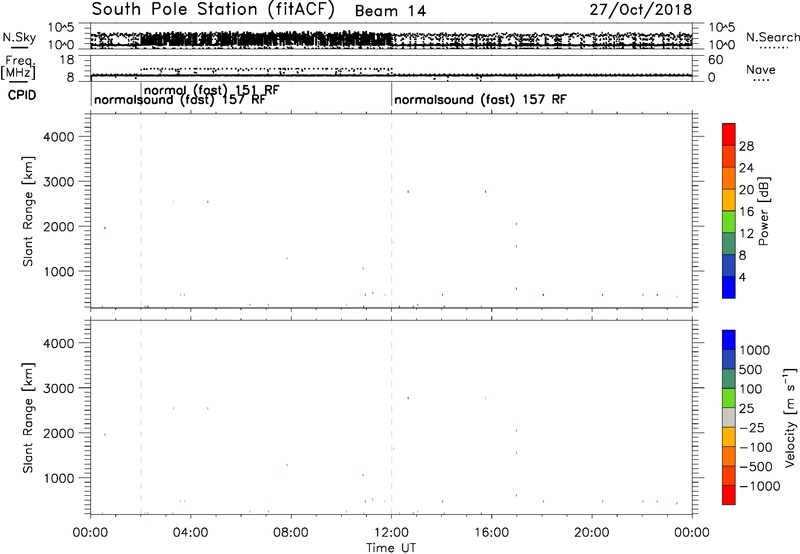This screenshot has width=800, height=554.
Task: Click the frequency trace in the Freq. panel
Action: [391, 75]
